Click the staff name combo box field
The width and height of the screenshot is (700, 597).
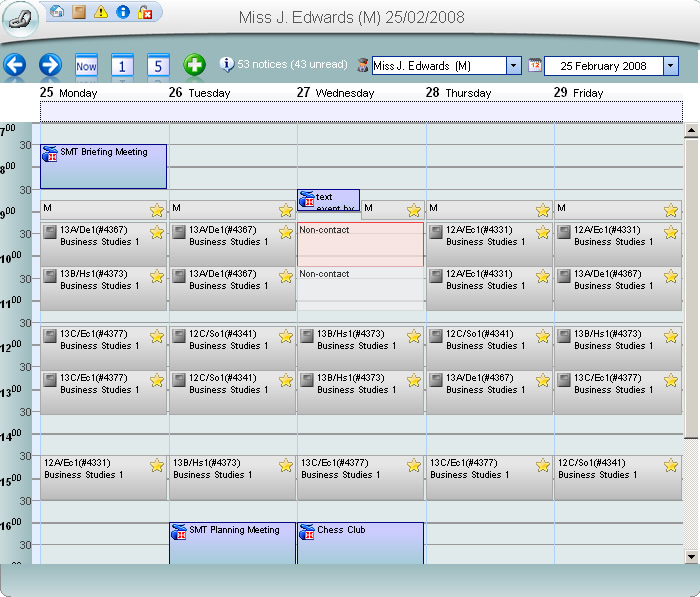[x=438, y=66]
